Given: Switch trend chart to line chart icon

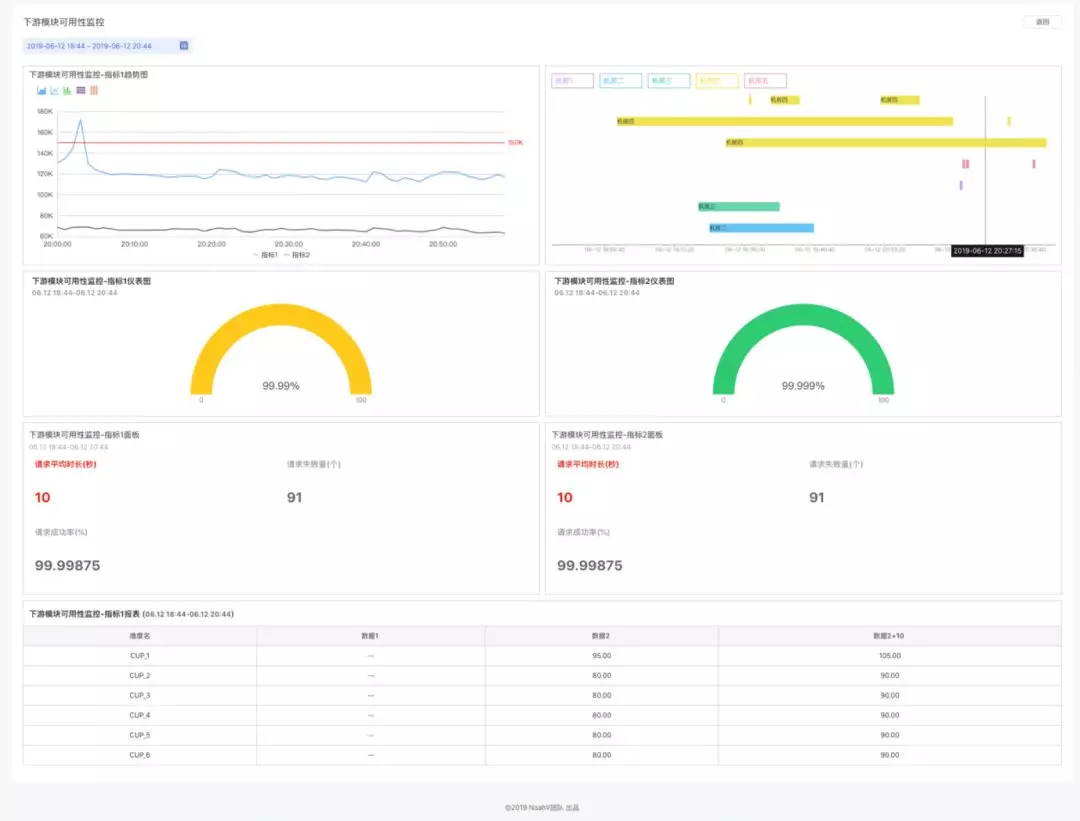Looking at the screenshot, I should tap(54, 90).
